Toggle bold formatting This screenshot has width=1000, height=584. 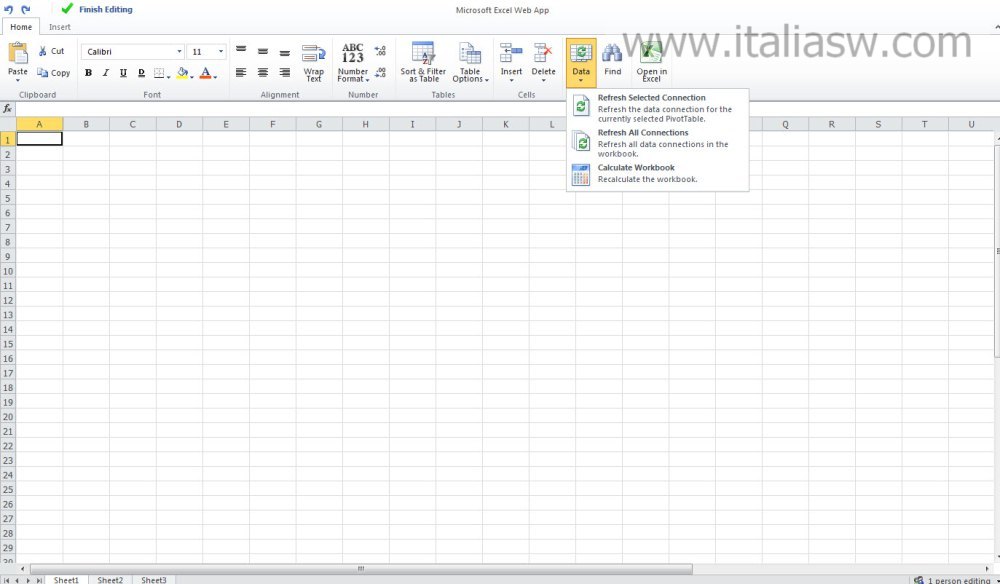tap(88, 73)
